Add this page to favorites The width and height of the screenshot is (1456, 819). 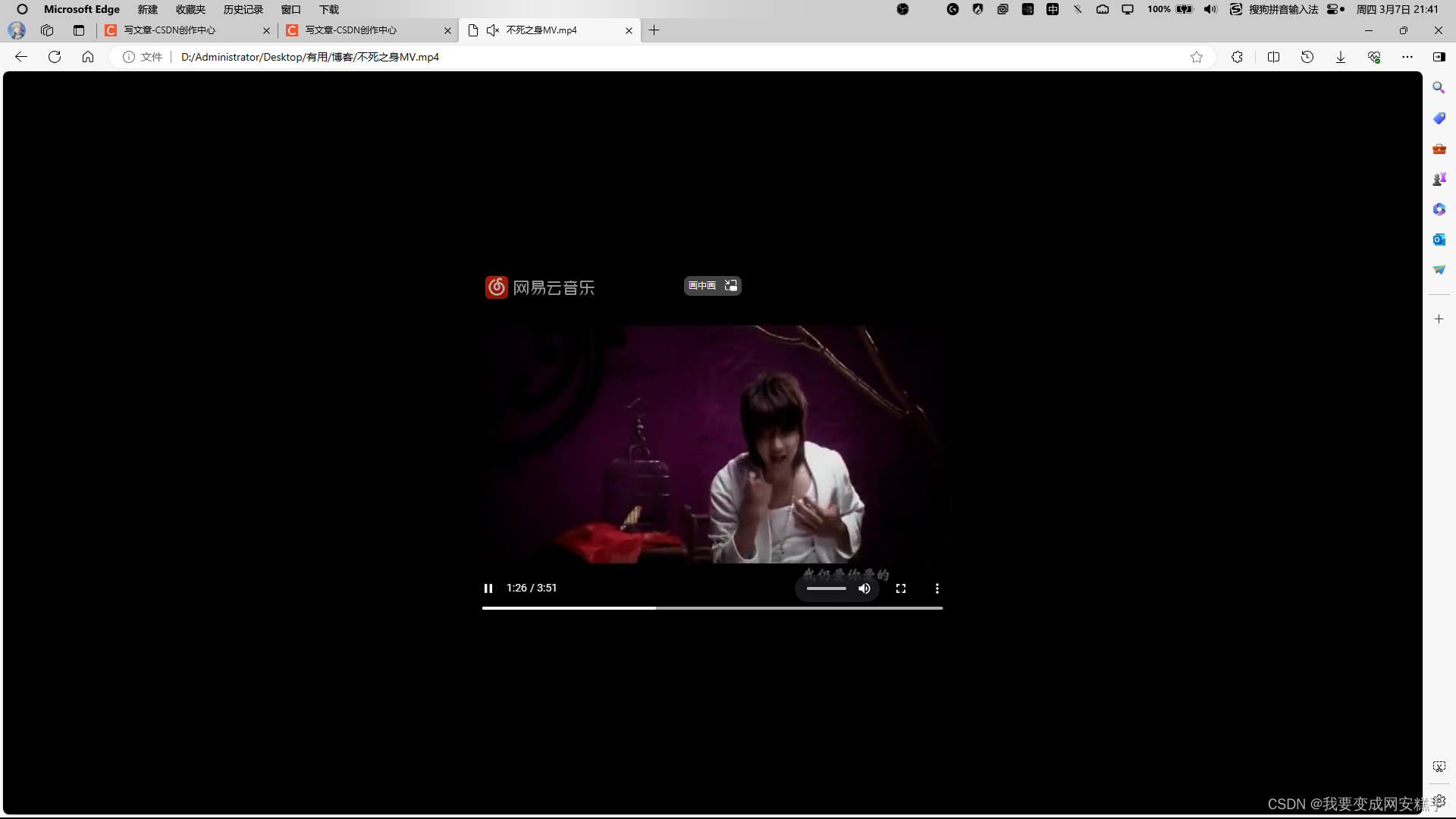[1197, 57]
